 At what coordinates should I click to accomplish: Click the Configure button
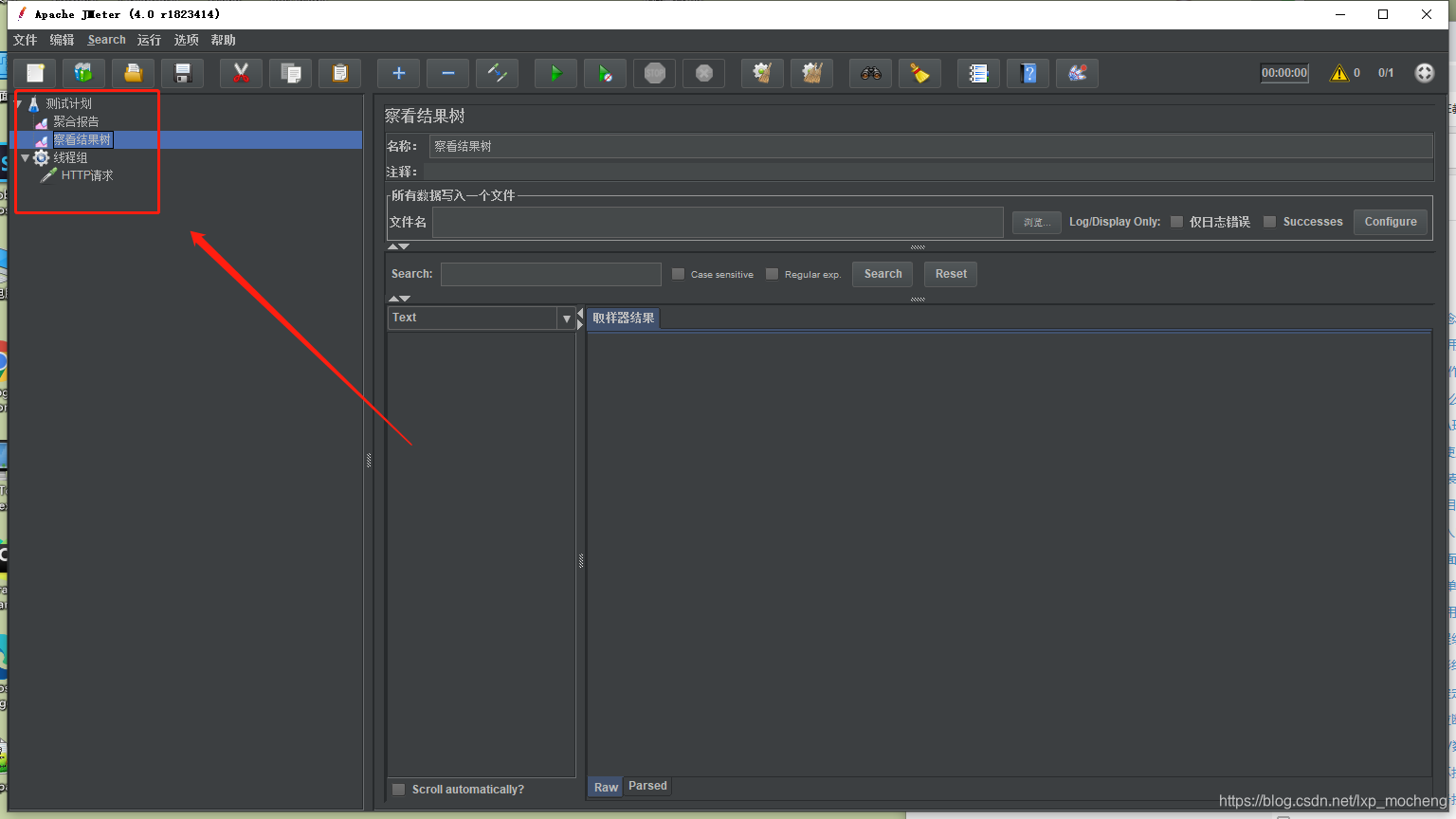(x=1391, y=222)
